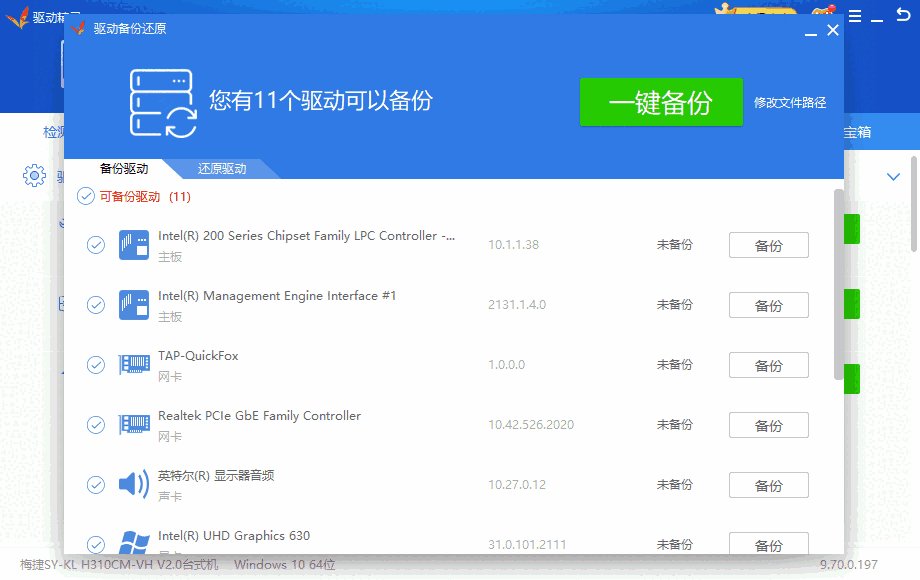Viewport: 920px width, 580px height.
Task: Toggle the 可备份驱动 select-all checkbox
Action: tap(86, 197)
